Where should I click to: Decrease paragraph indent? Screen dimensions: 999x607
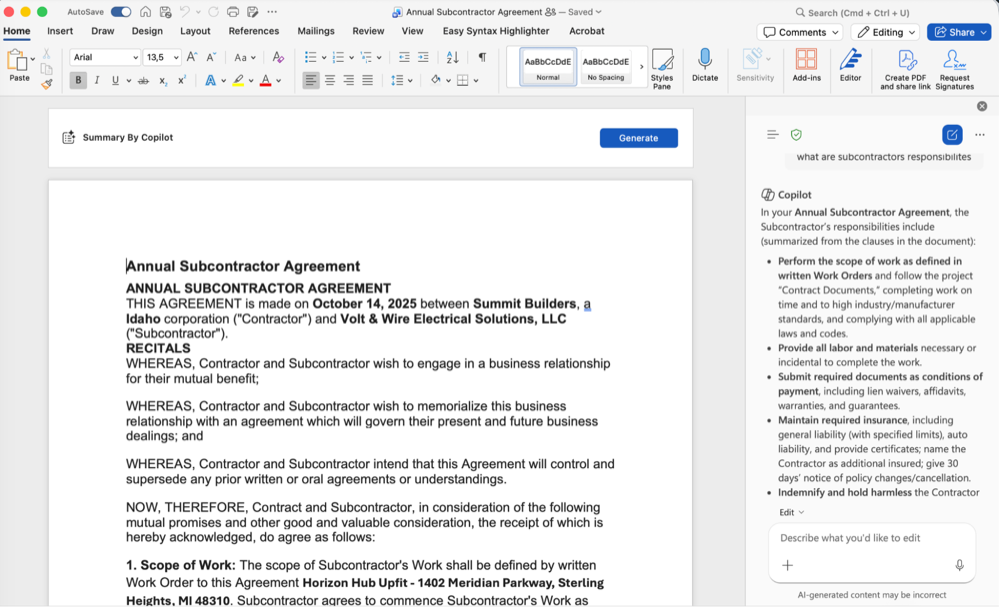pyautogui.click(x=404, y=57)
